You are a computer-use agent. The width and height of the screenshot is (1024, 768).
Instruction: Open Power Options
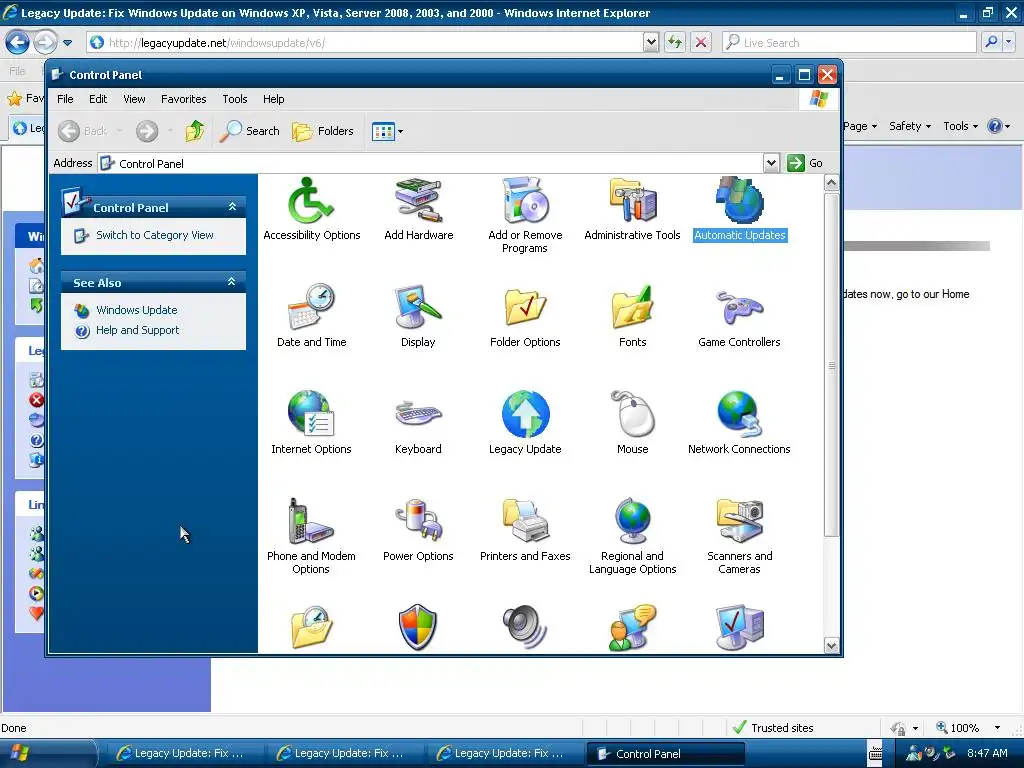418,530
